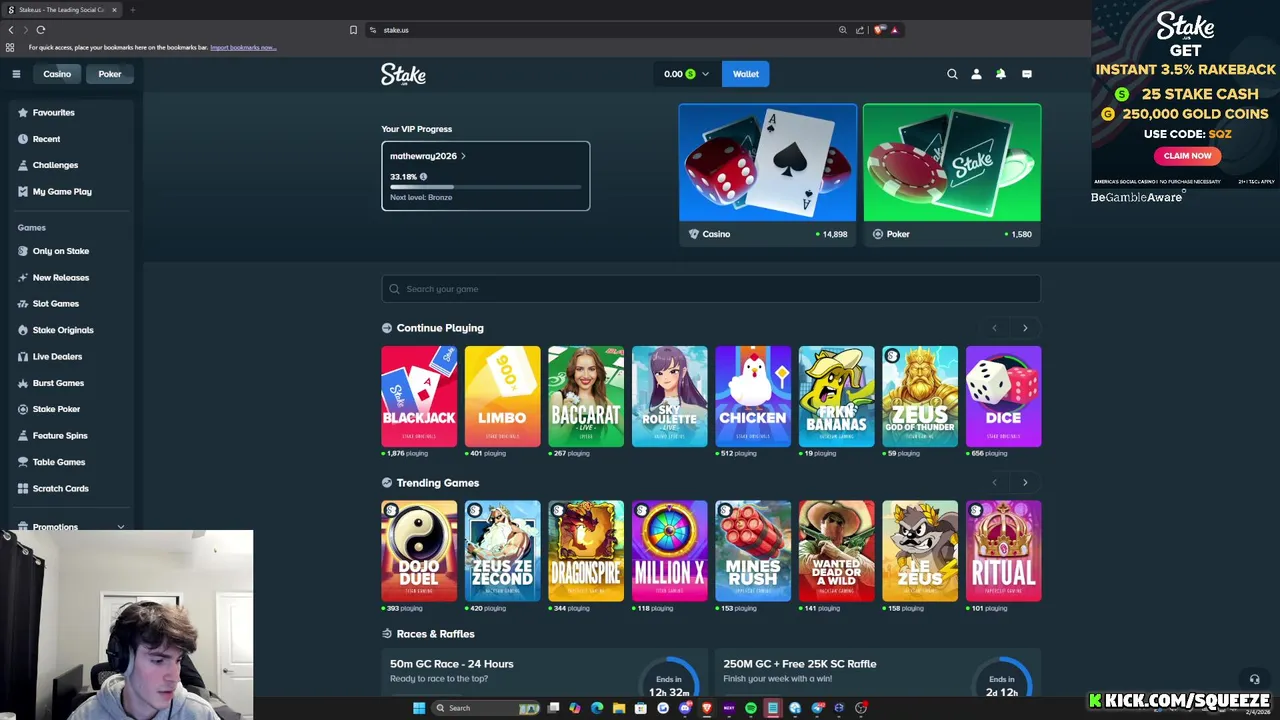This screenshot has width=1280, height=720.
Task: Open the 250M GC + Free 25K SC Raffle card
Action: (877, 672)
